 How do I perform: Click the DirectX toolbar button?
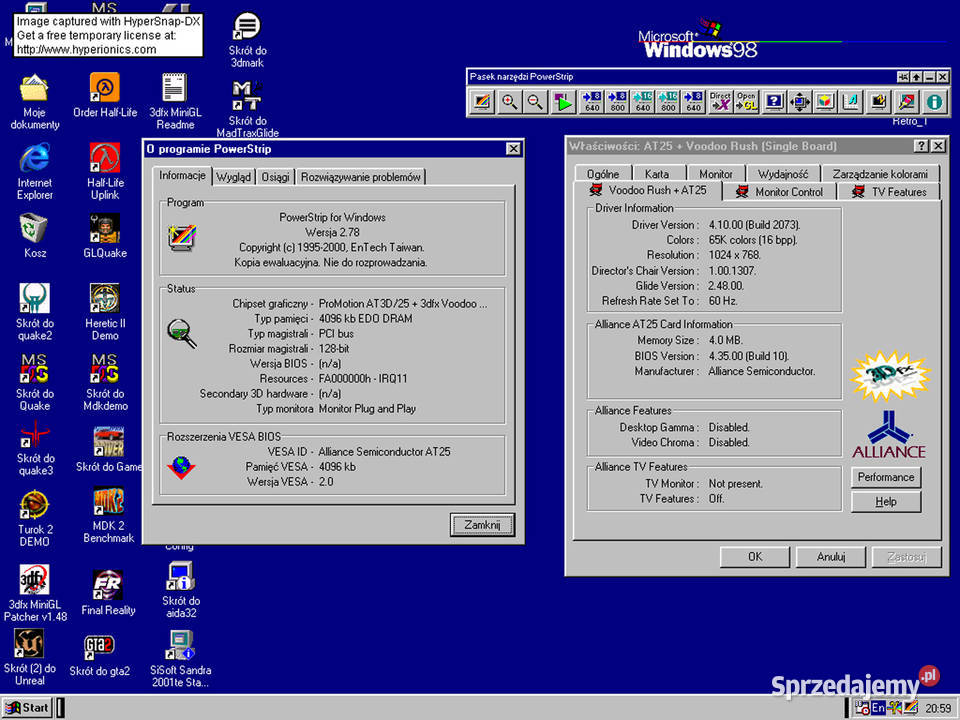720,102
